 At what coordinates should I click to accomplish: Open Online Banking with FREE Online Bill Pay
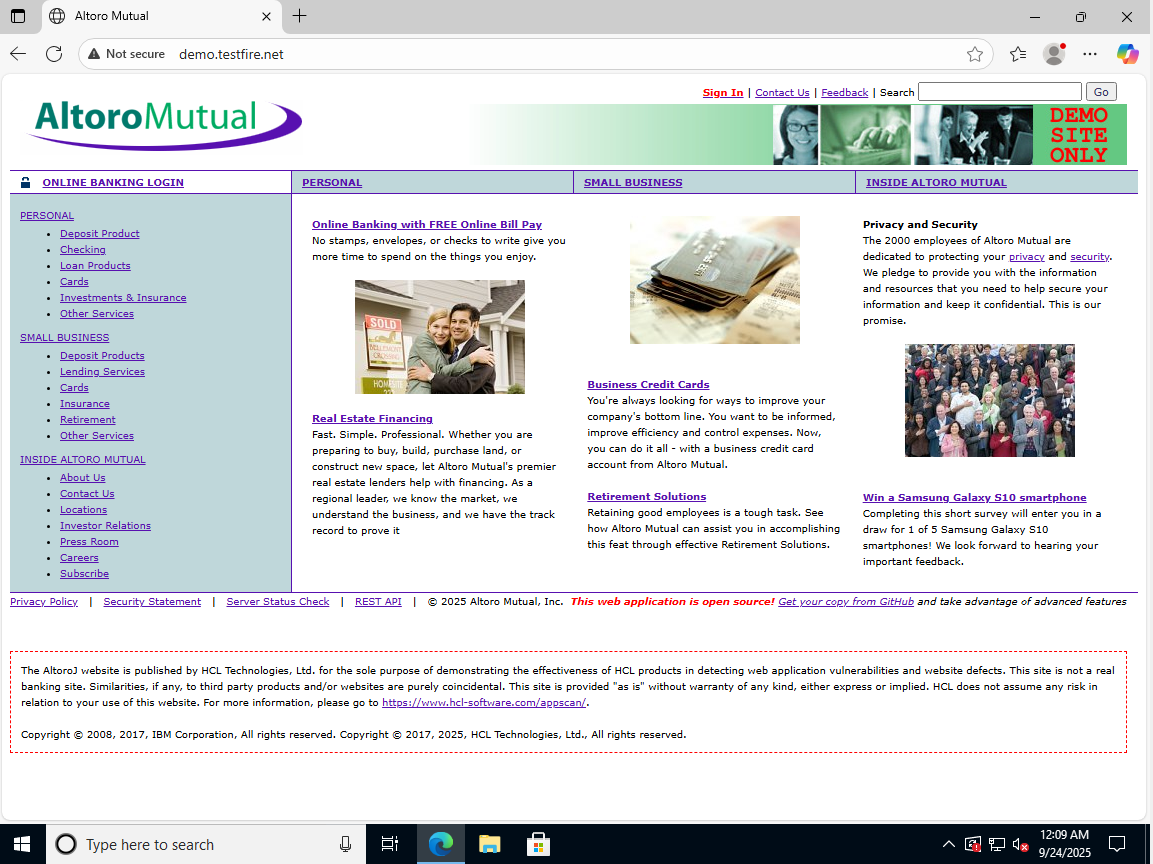(426, 225)
